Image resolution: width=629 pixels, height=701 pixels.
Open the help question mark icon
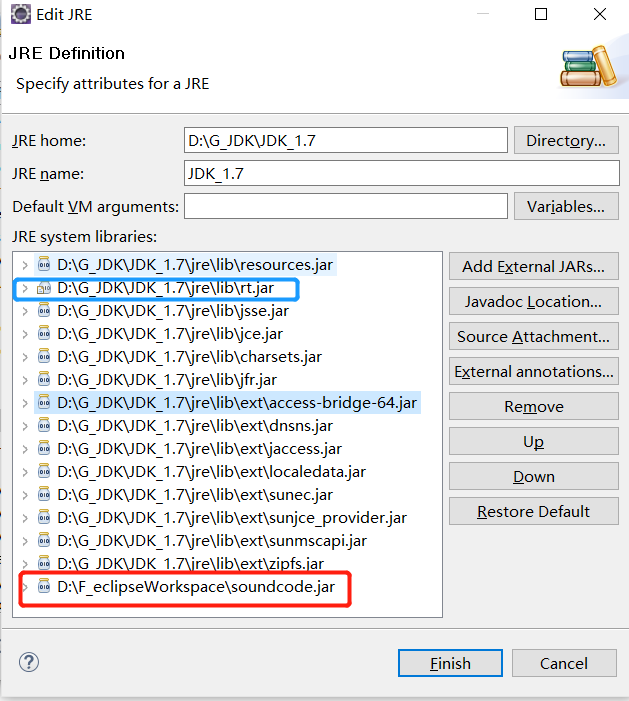click(x=29, y=662)
